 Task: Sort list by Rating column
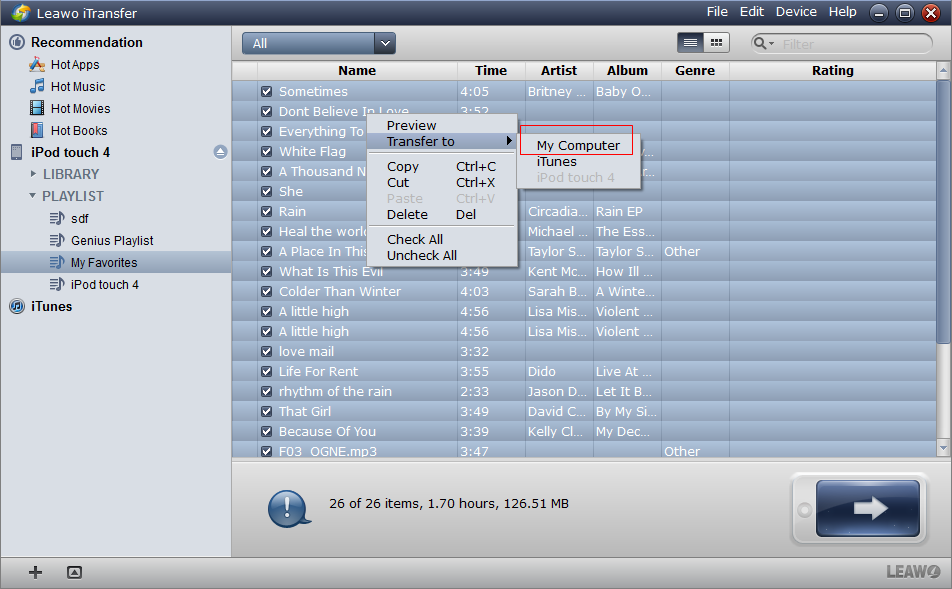click(x=833, y=70)
